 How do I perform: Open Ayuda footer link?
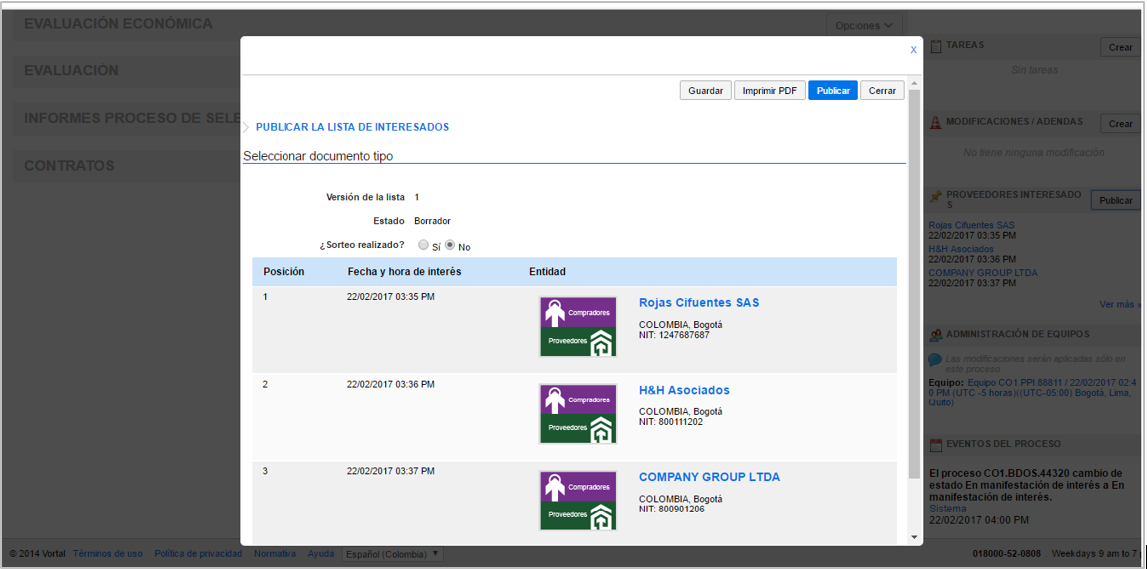pyautogui.click(x=321, y=554)
